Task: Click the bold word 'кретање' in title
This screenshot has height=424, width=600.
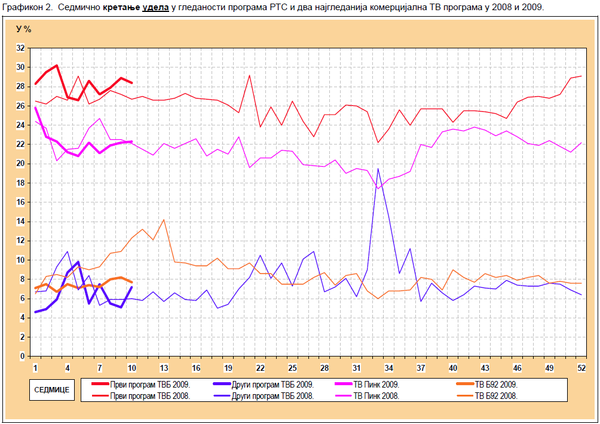Action: point(121,7)
